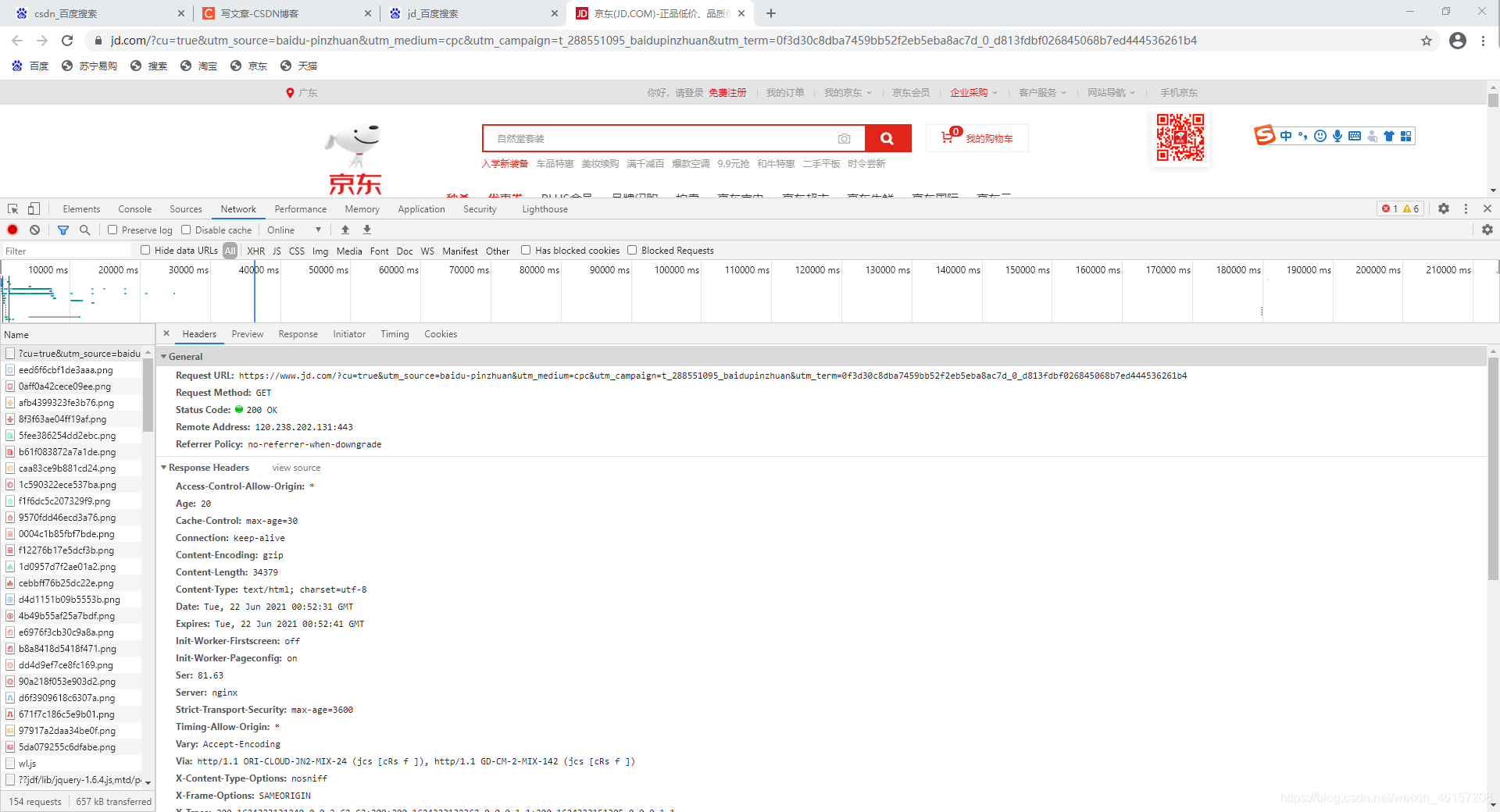Click the JD red search button

887,138
